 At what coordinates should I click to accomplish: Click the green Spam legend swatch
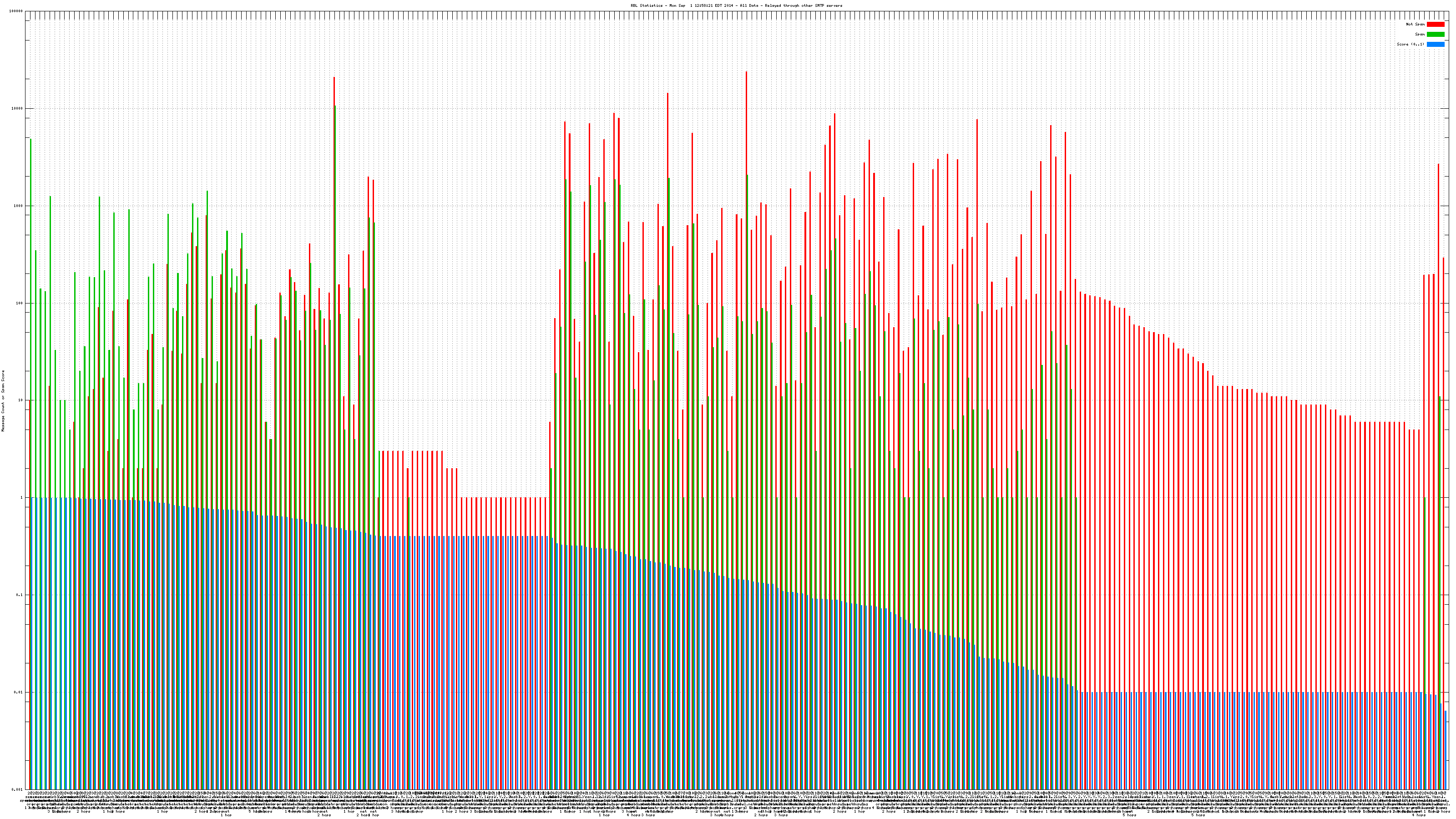[x=1435, y=35]
